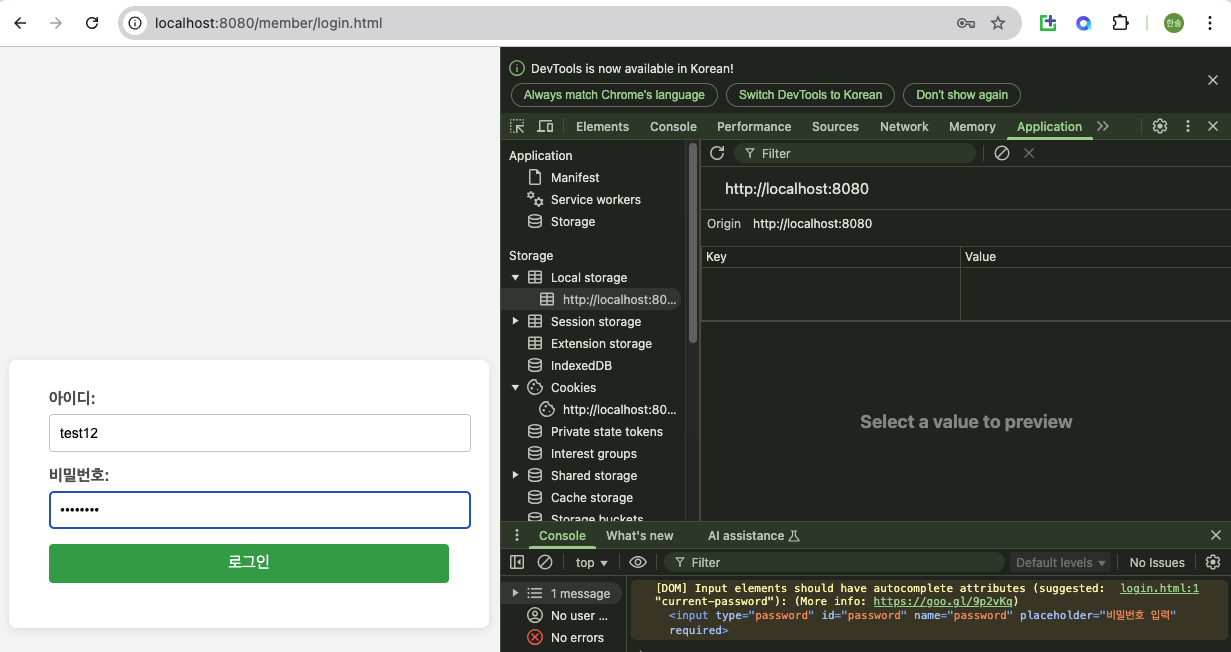
Task: Expand the Session storage tree node
Action: [x=516, y=321]
